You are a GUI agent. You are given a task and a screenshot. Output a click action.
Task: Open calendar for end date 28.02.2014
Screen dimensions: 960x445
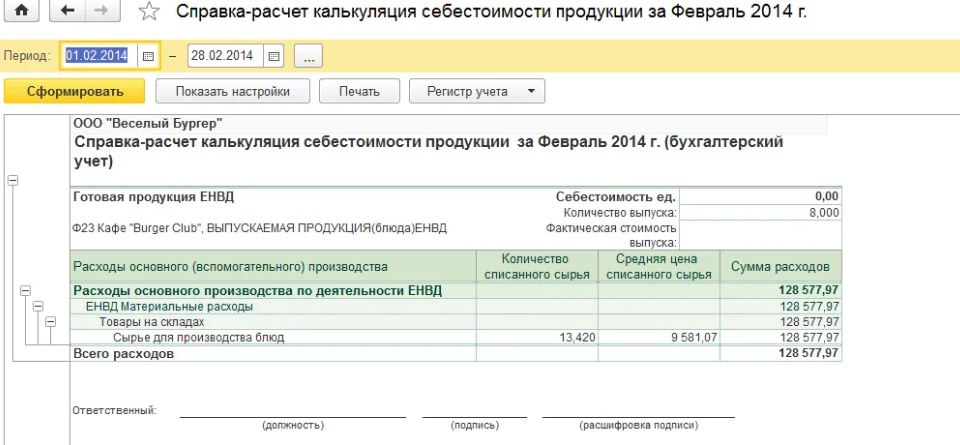[274, 56]
